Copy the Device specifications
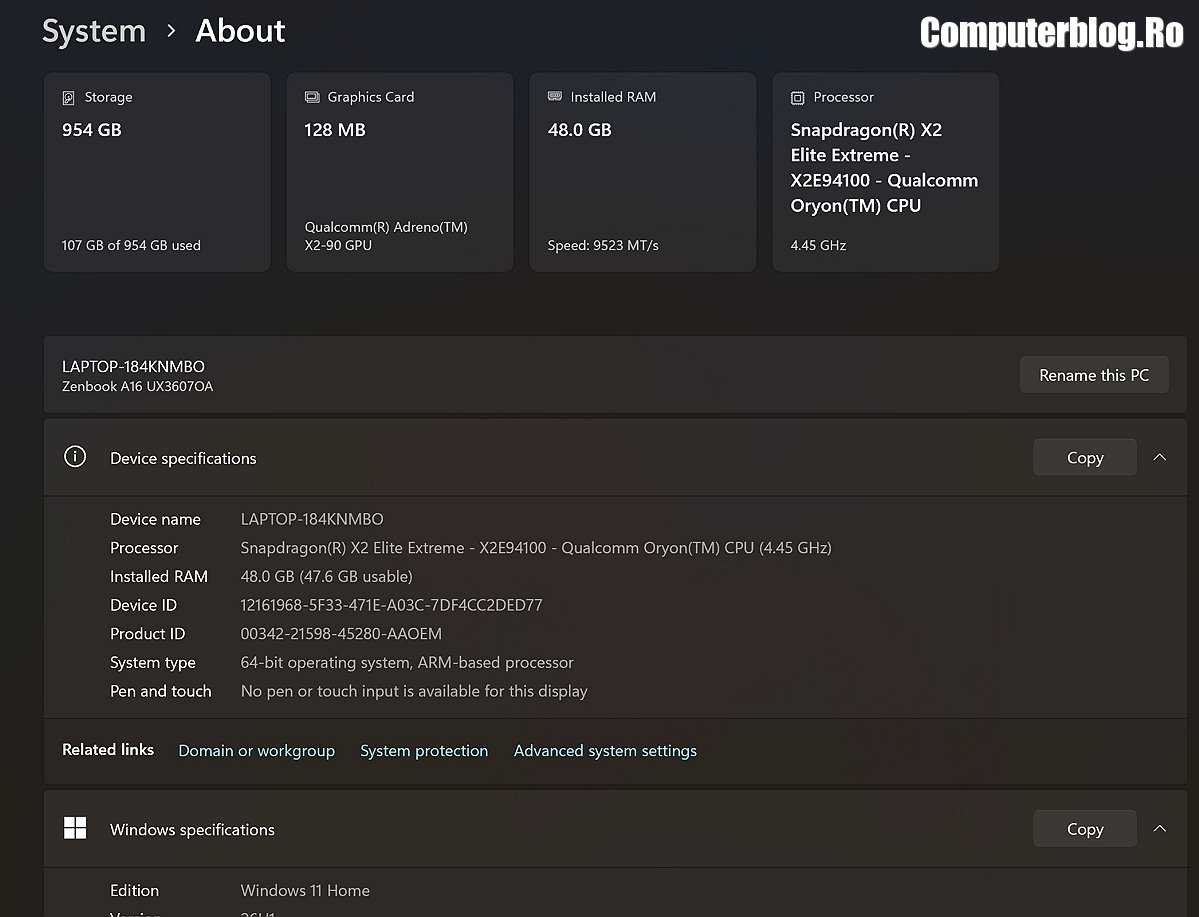The height and width of the screenshot is (917, 1199). [x=1084, y=457]
